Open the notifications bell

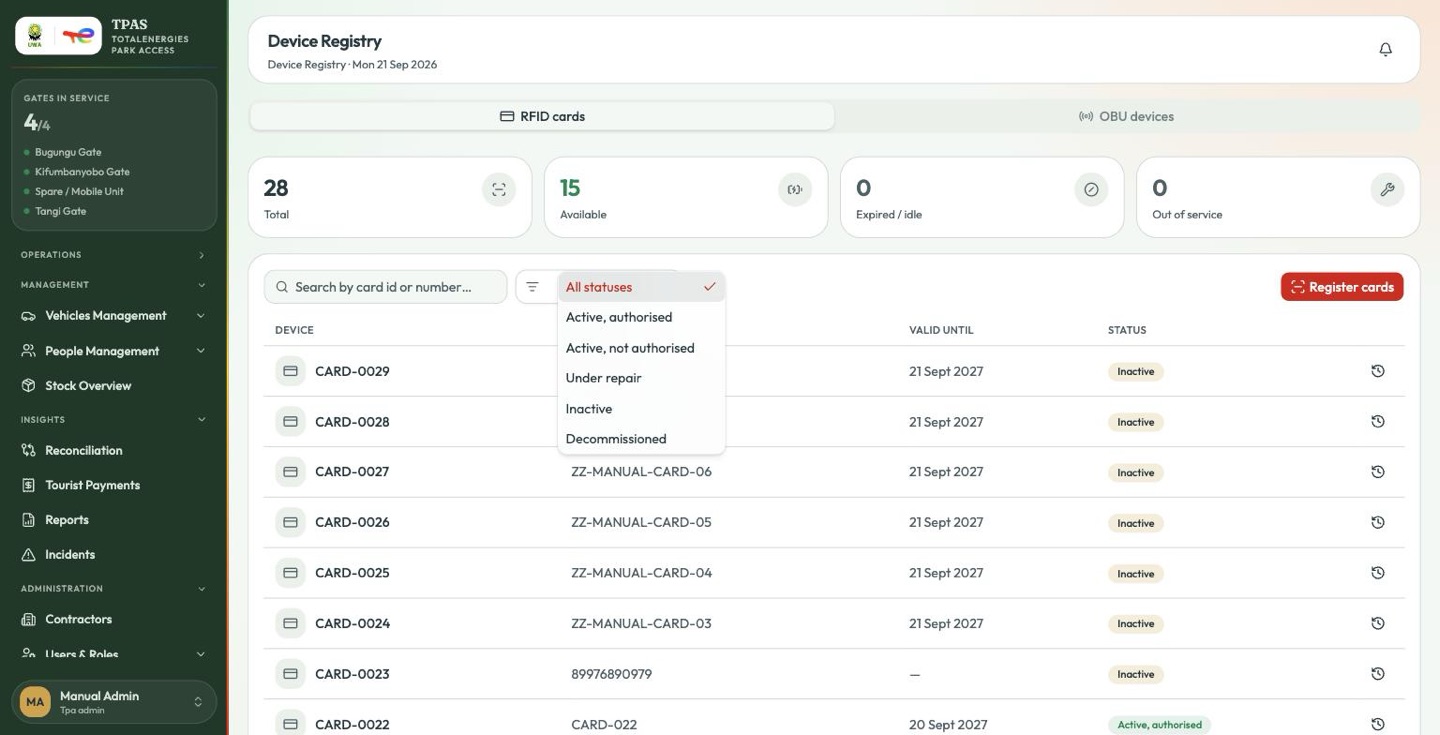(1385, 49)
